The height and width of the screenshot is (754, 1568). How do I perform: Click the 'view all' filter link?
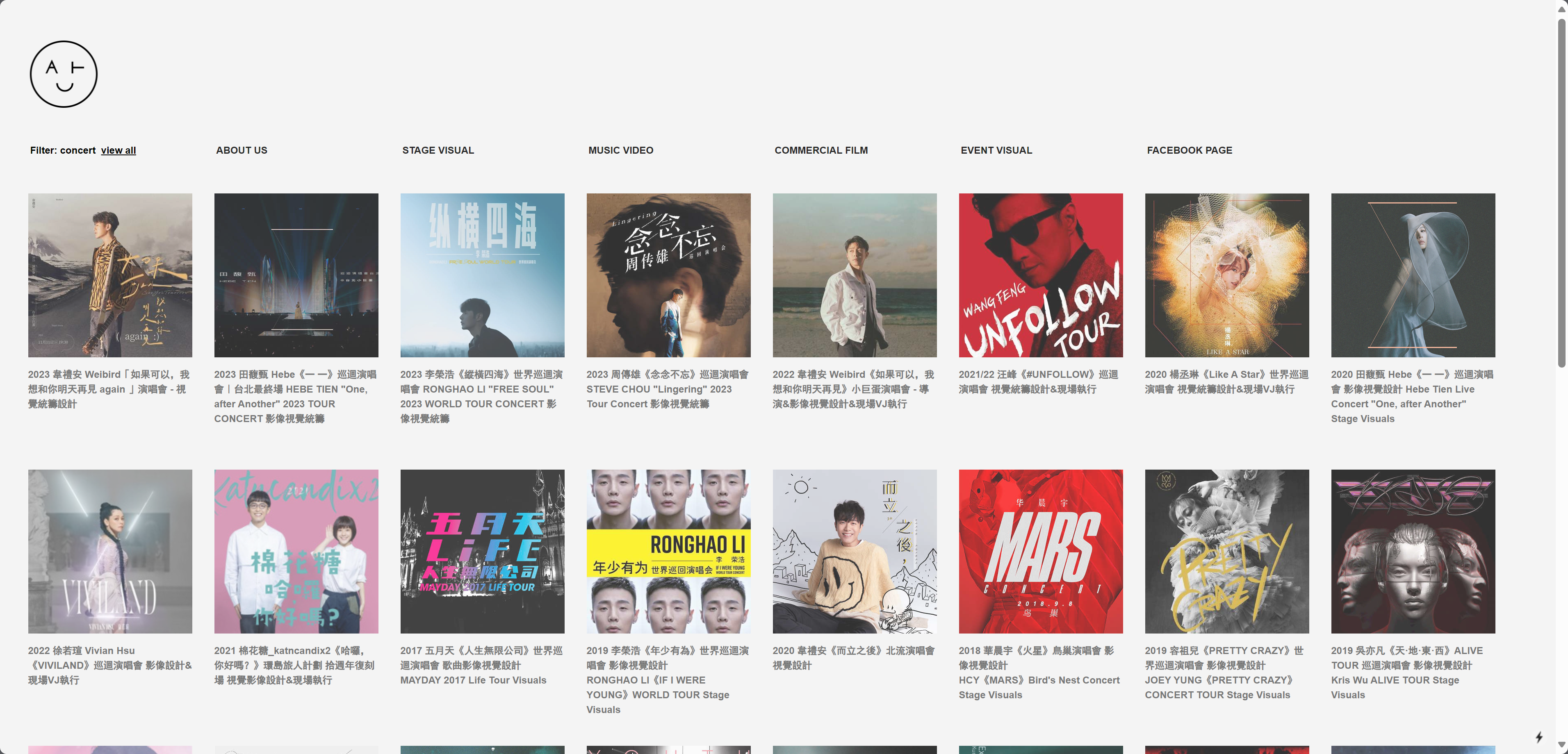pos(118,150)
